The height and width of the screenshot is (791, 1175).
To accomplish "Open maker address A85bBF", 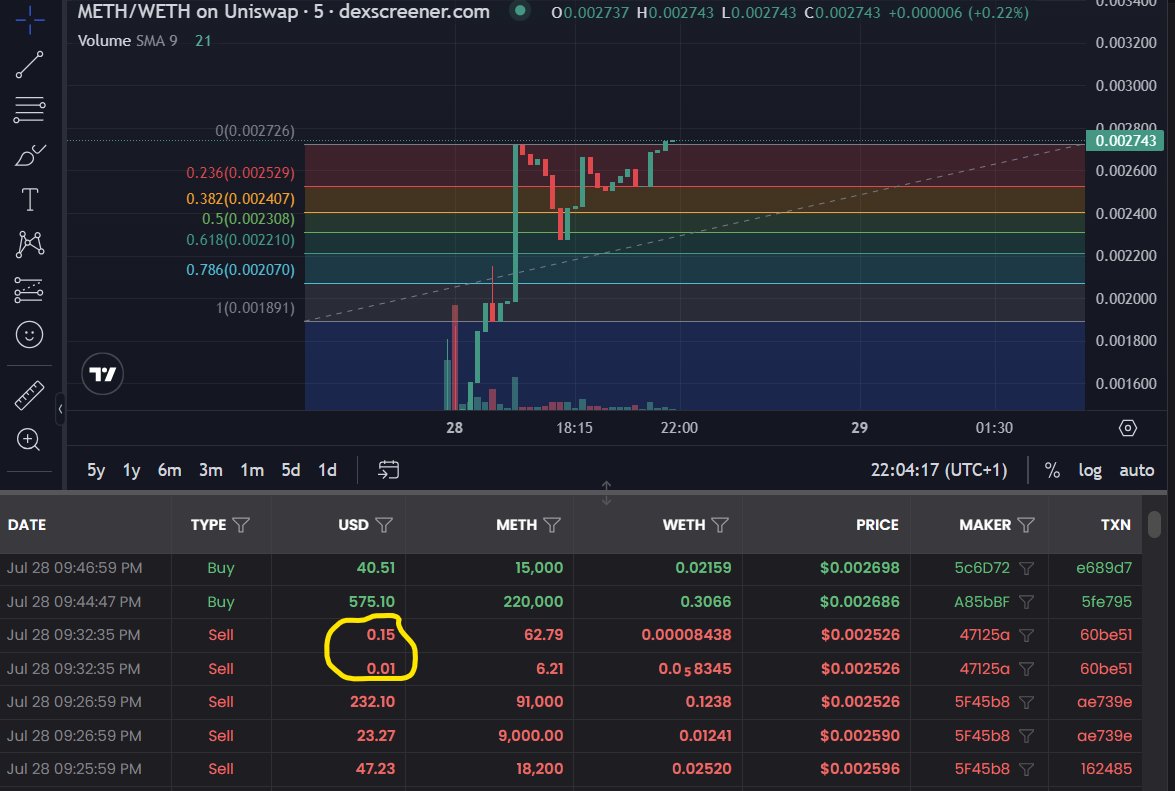I will click(x=982, y=601).
